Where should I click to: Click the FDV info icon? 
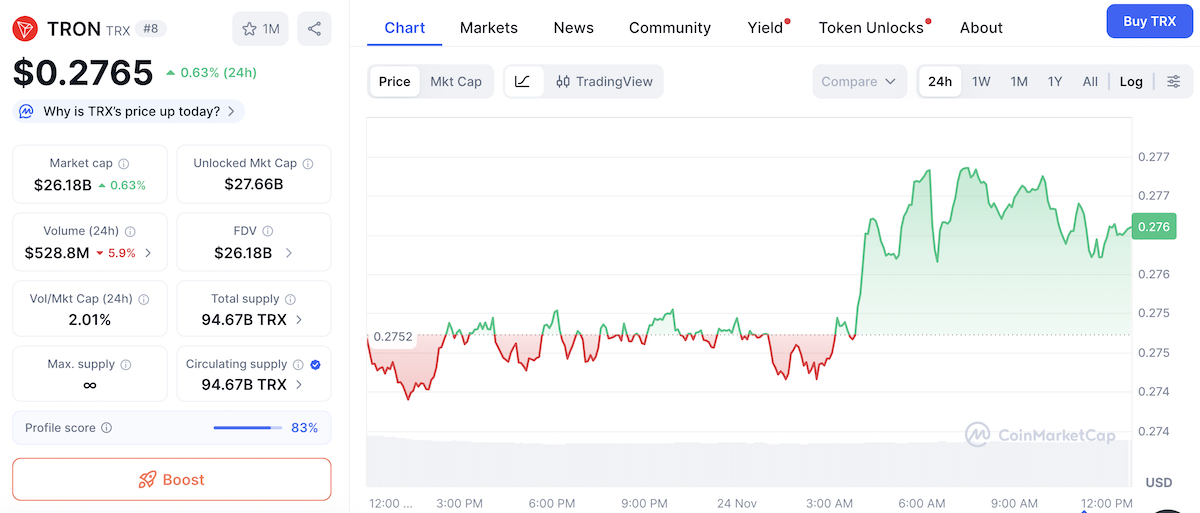268,231
